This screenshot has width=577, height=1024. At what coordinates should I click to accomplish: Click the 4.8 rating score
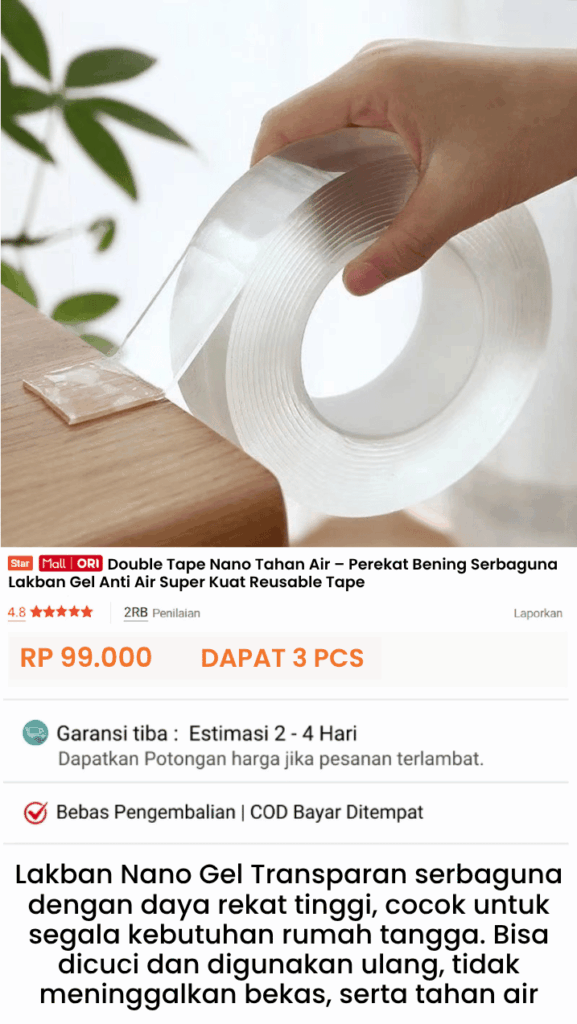pyautogui.click(x=16, y=613)
